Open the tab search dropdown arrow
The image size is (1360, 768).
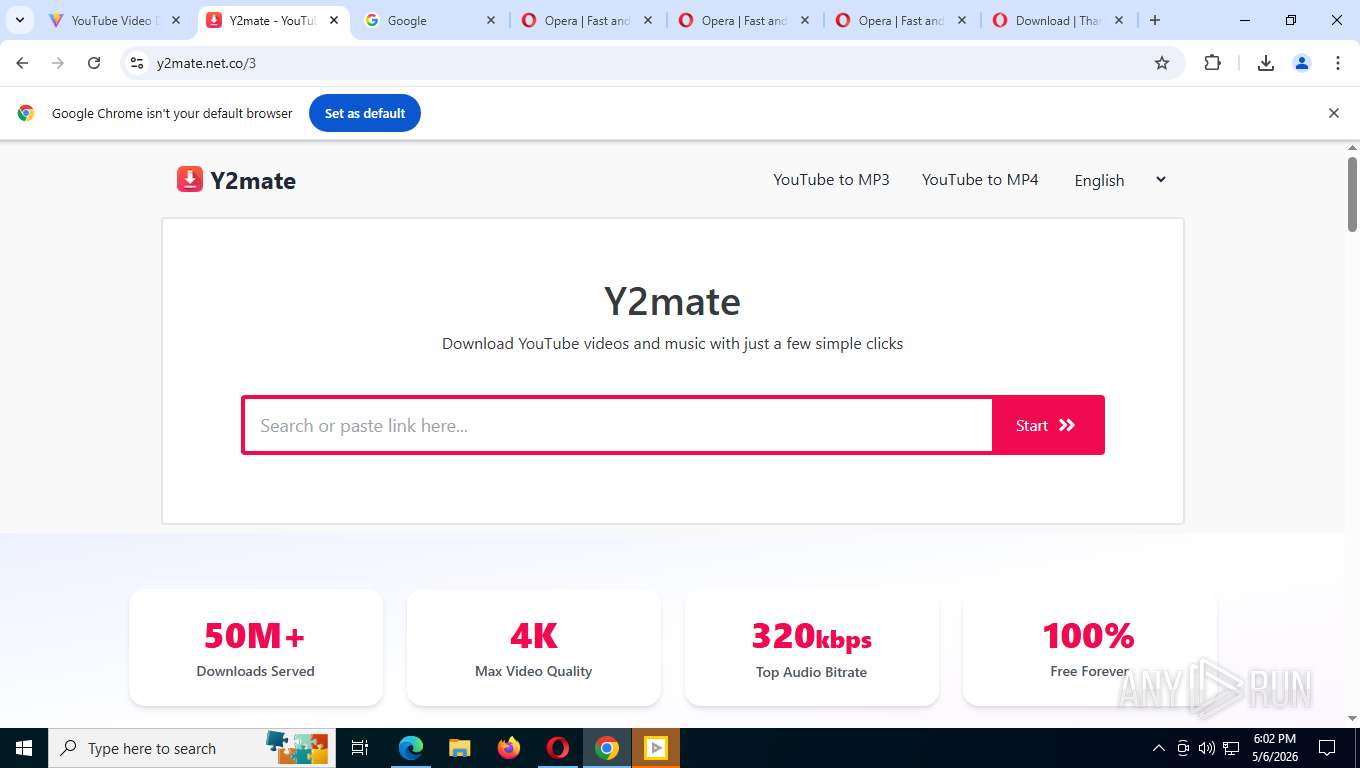point(20,20)
